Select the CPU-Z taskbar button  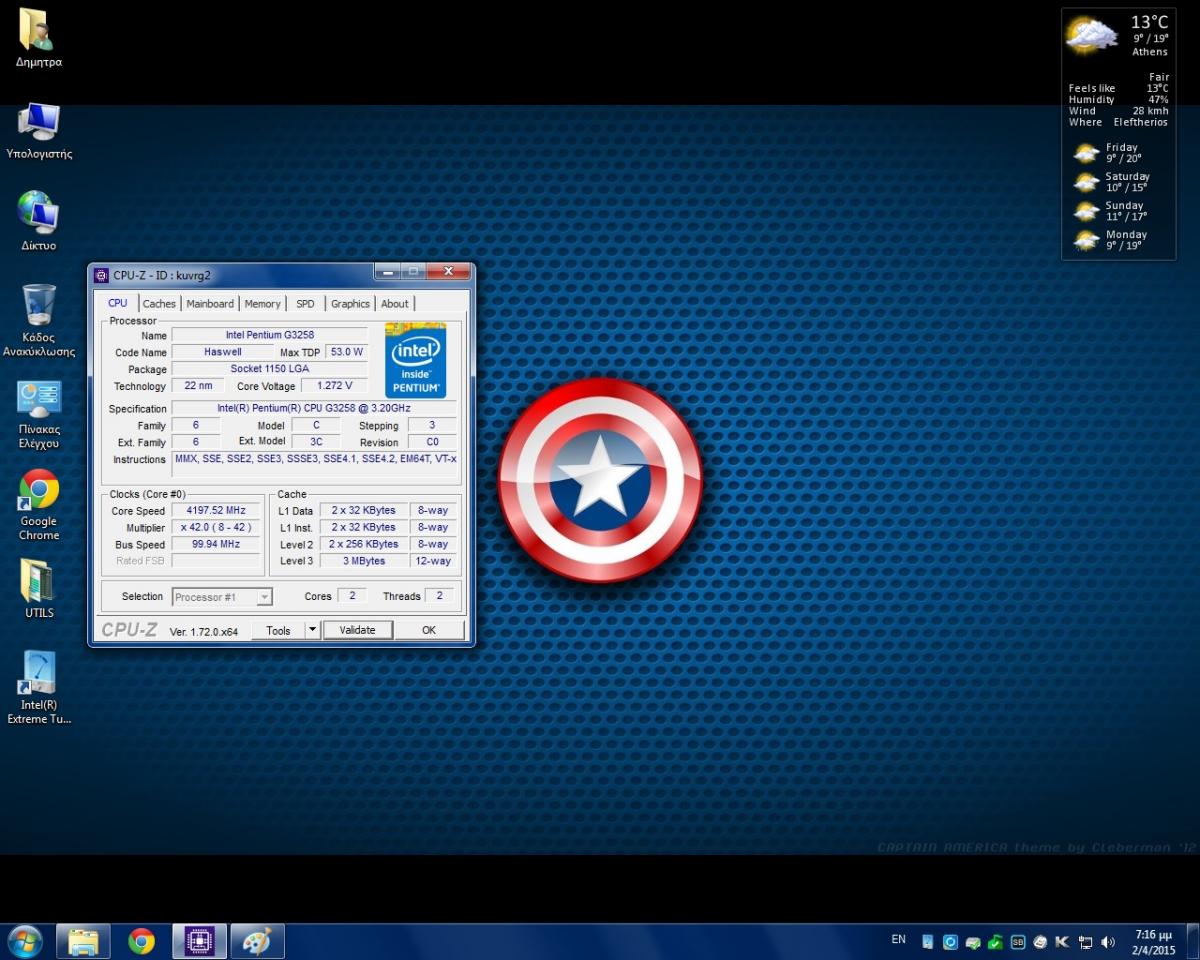coord(200,941)
